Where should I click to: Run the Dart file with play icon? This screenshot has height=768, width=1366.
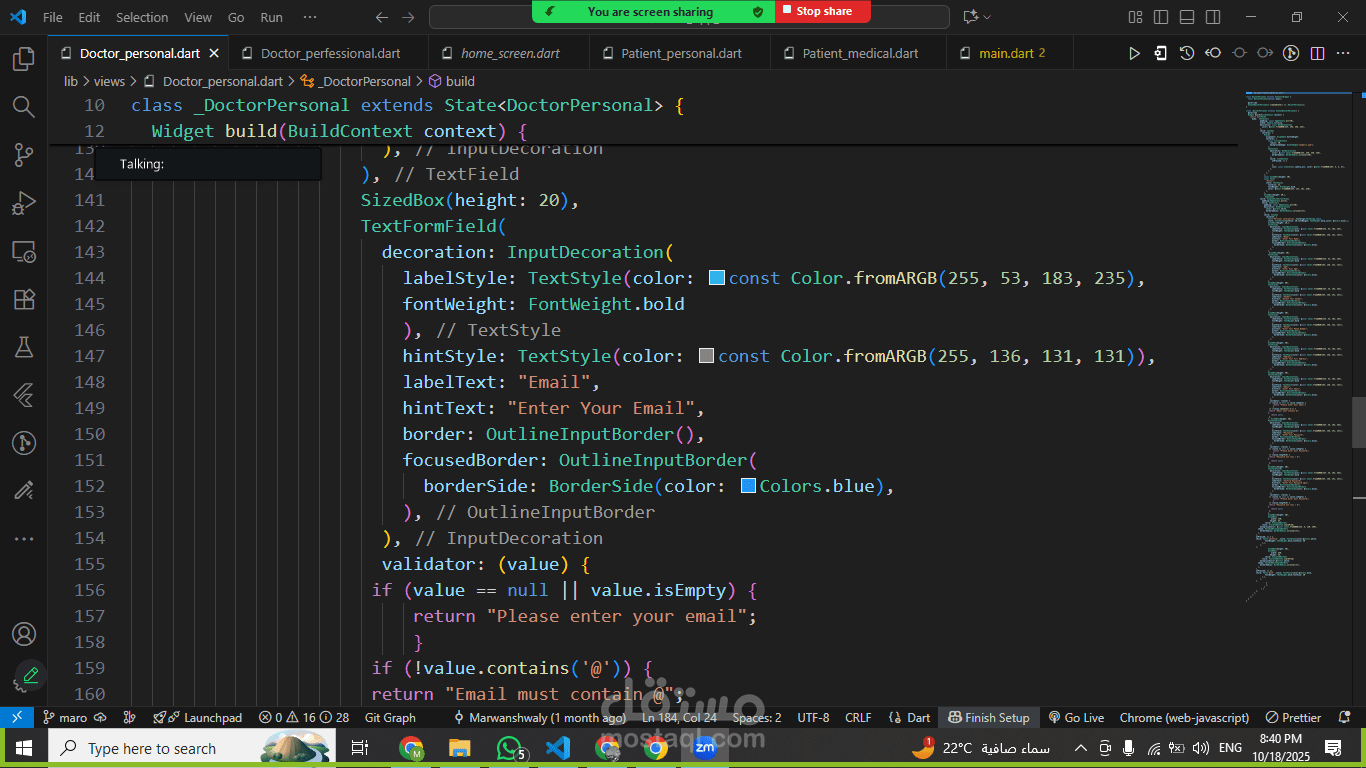coord(1134,53)
